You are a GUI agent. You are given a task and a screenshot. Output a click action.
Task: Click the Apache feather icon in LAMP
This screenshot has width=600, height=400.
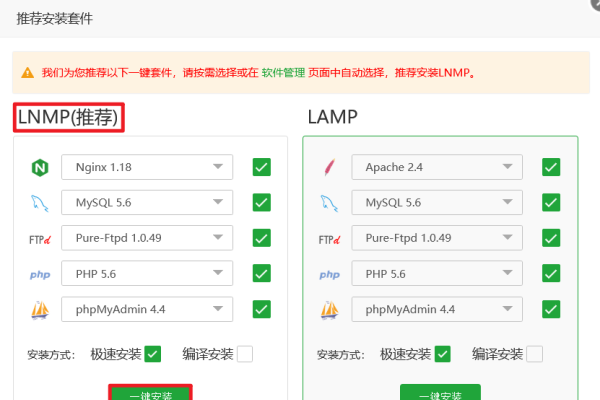pos(329,167)
